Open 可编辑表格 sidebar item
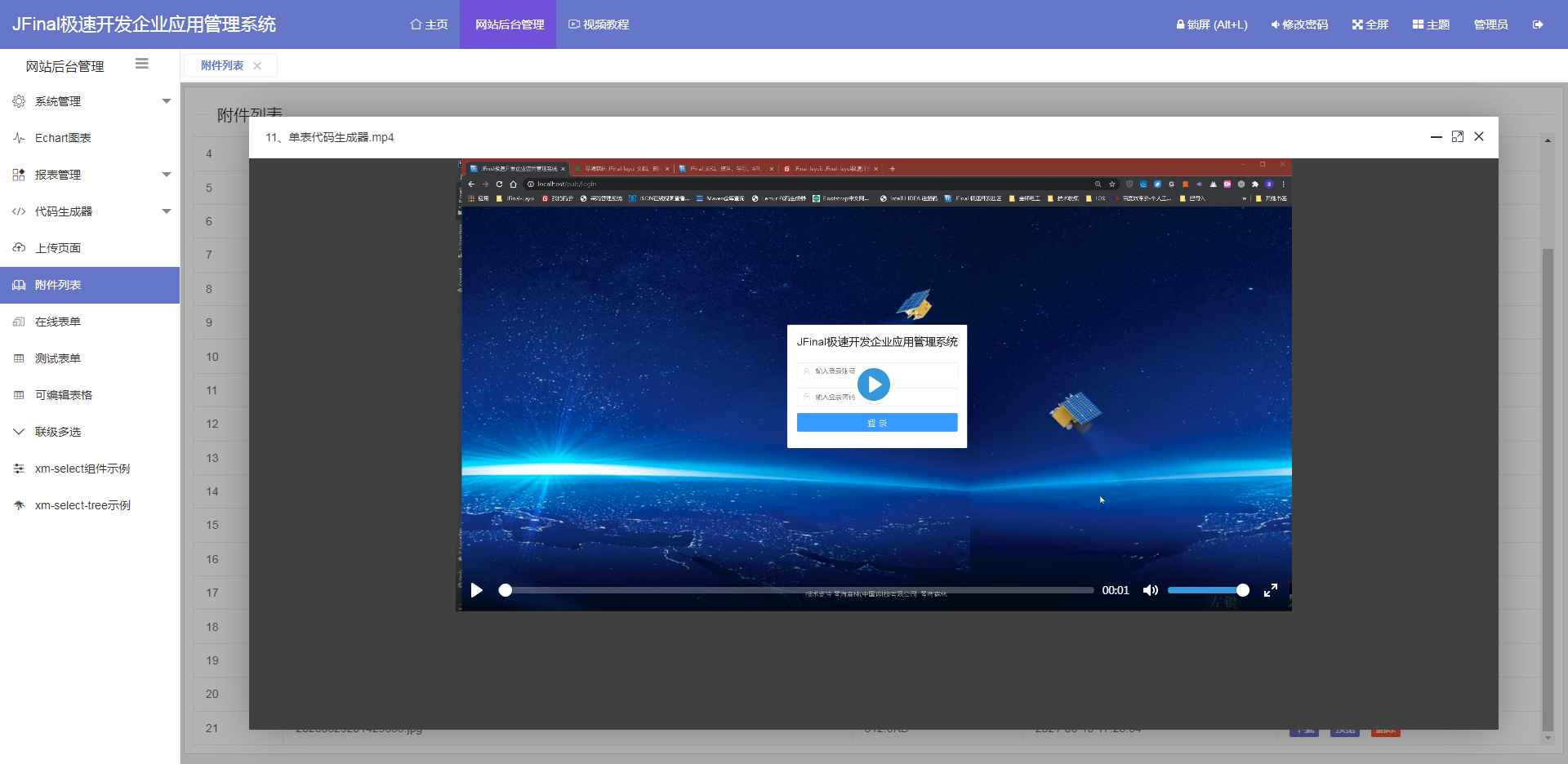Image resolution: width=1568 pixels, height=764 pixels. [x=90, y=395]
